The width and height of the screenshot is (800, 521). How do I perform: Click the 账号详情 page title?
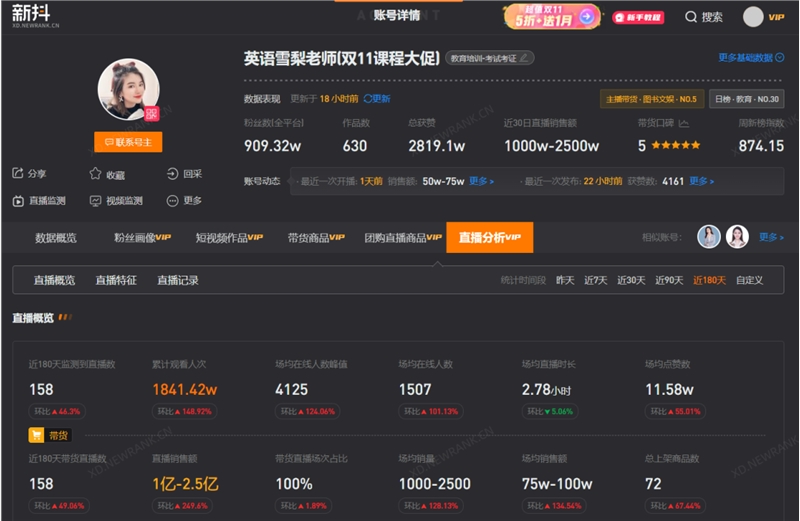[x=397, y=15]
